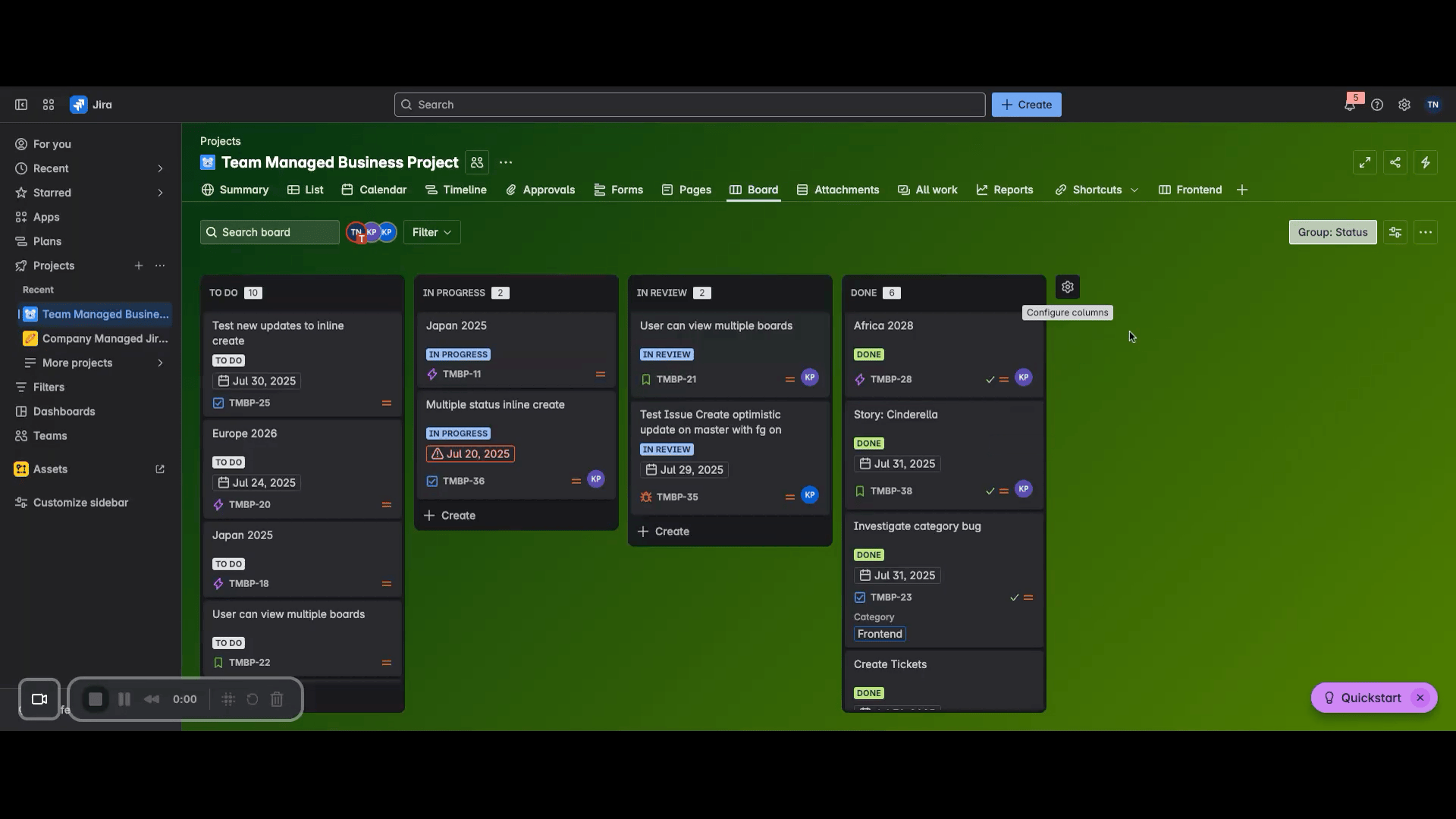The width and height of the screenshot is (1456, 819).
Task: Click the overdue Jul 20, 2025 date
Action: pyautogui.click(x=470, y=454)
